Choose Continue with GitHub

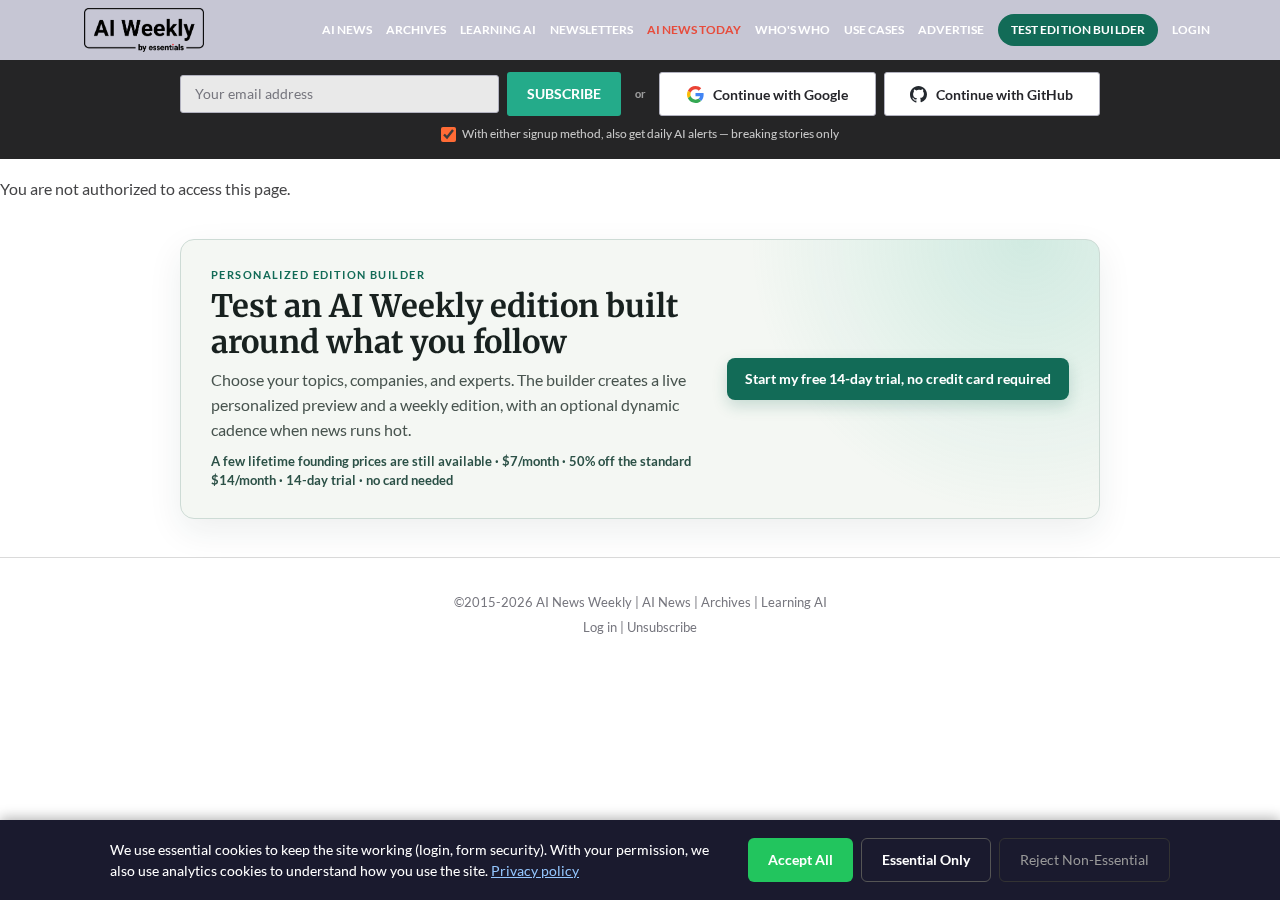992,94
